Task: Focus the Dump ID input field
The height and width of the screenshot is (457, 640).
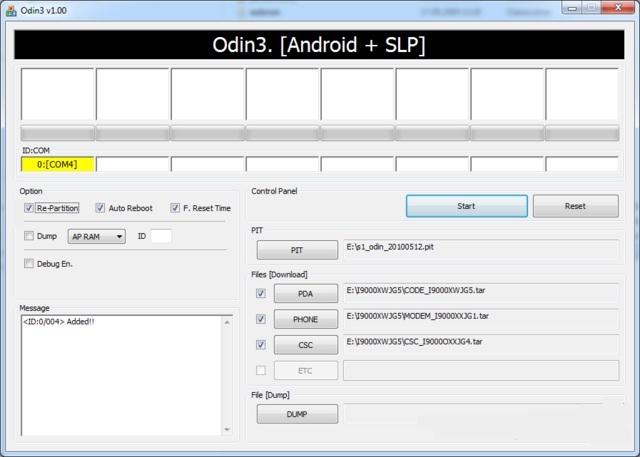Action: 161,236
